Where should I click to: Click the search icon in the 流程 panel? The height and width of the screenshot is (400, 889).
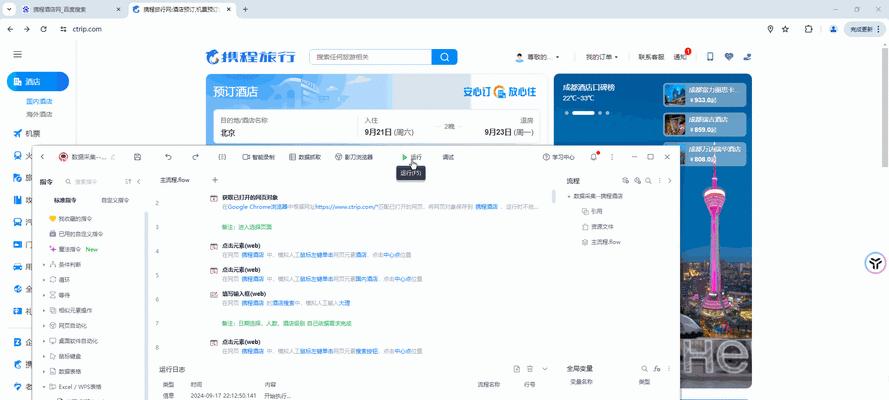[648, 181]
